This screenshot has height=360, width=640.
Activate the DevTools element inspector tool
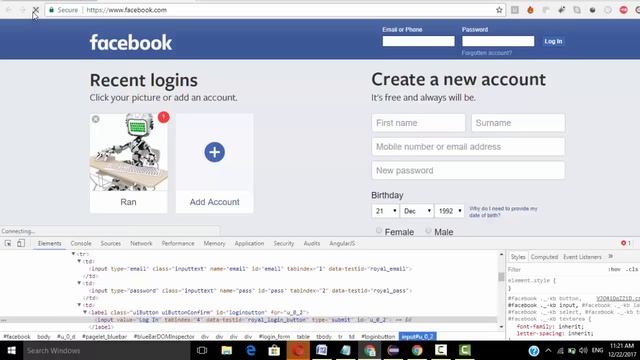pyautogui.click(x=8, y=243)
